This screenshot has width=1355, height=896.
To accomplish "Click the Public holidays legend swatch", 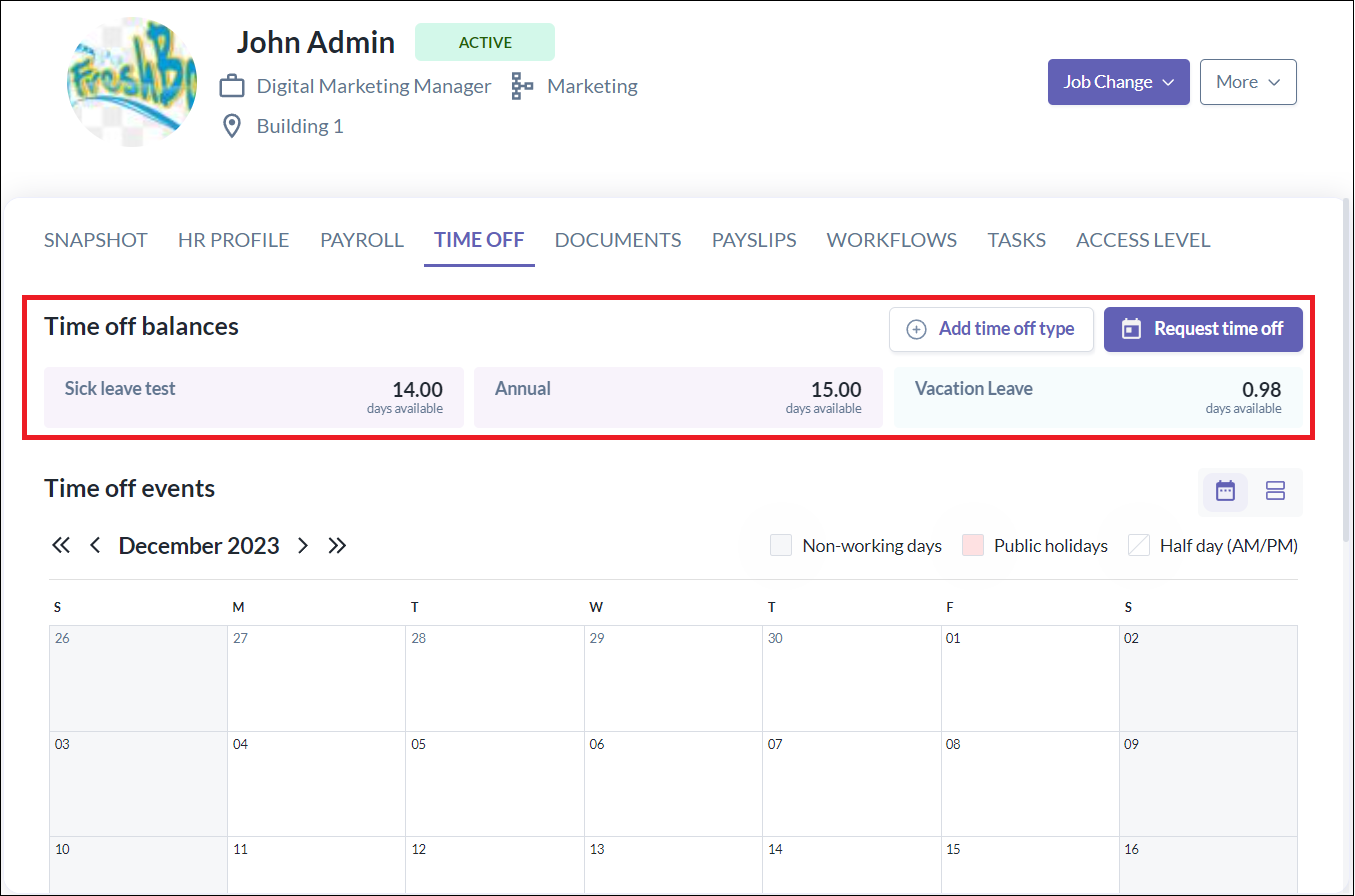I will click(973, 545).
